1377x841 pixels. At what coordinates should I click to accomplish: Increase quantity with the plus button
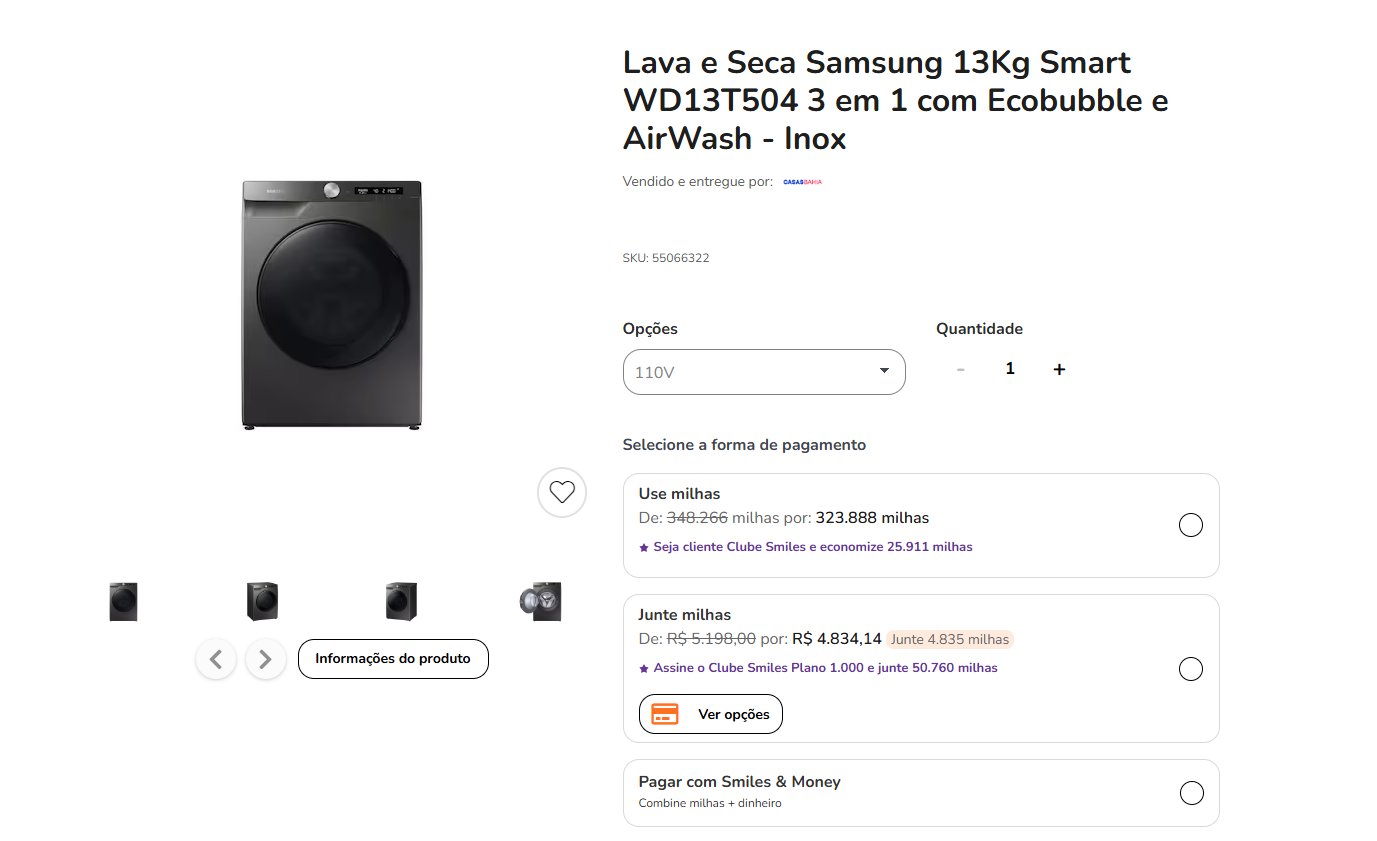(1059, 369)
